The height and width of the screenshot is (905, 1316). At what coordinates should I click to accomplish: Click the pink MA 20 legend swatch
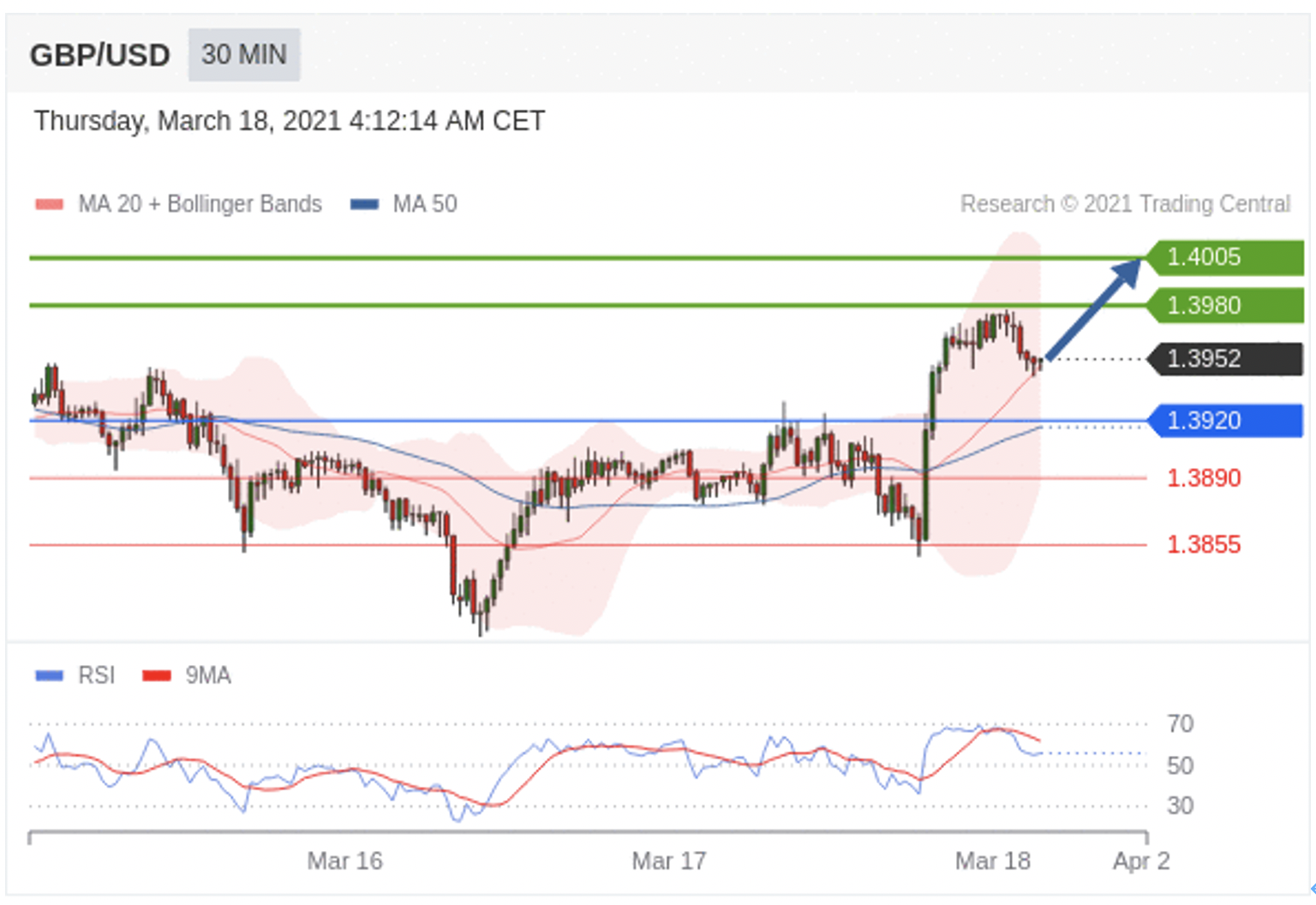(50, 204)
